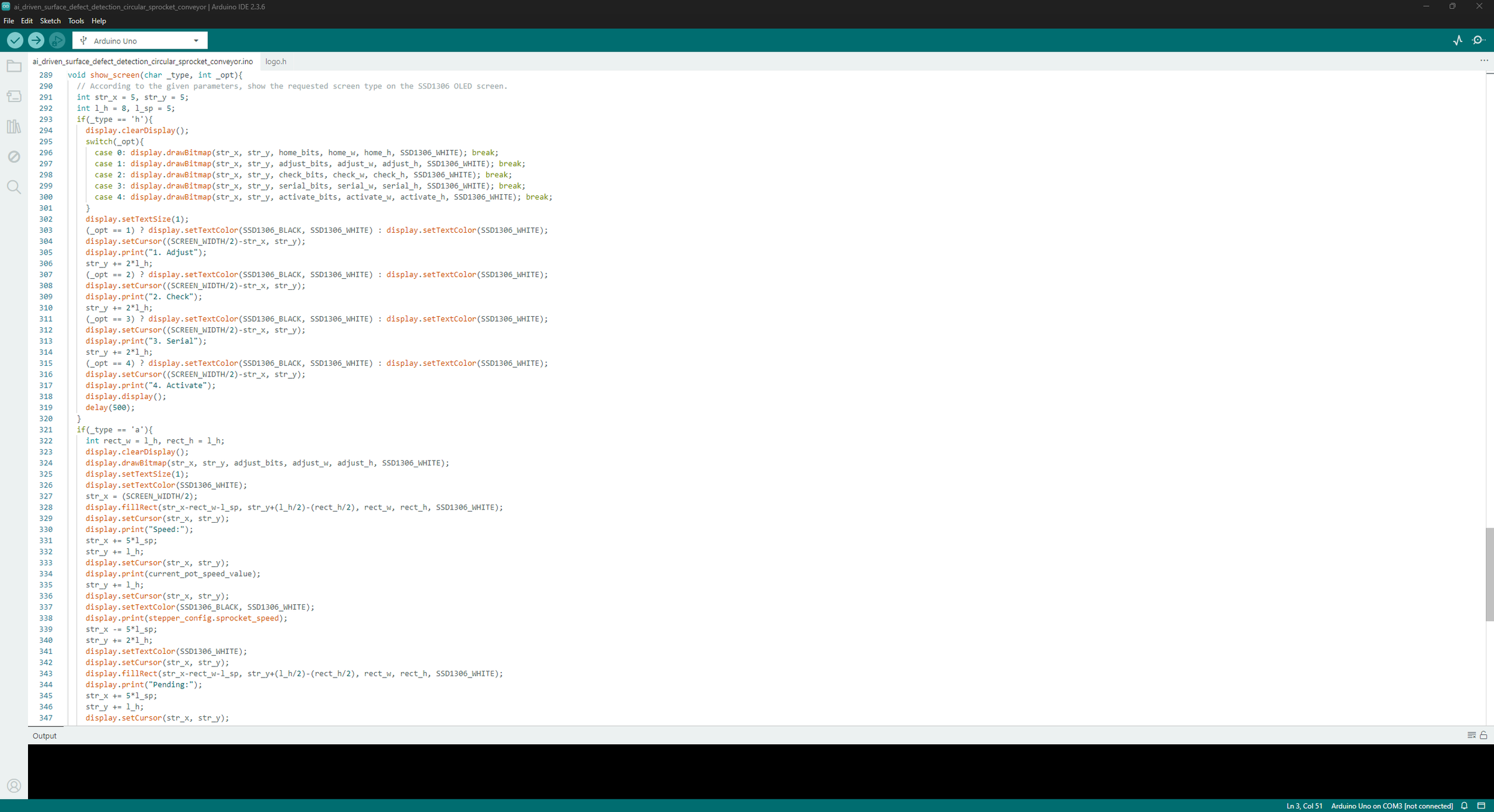Toggle the output word wrap icon
Screen dimensions: 1494x812
coord(1472,735)
